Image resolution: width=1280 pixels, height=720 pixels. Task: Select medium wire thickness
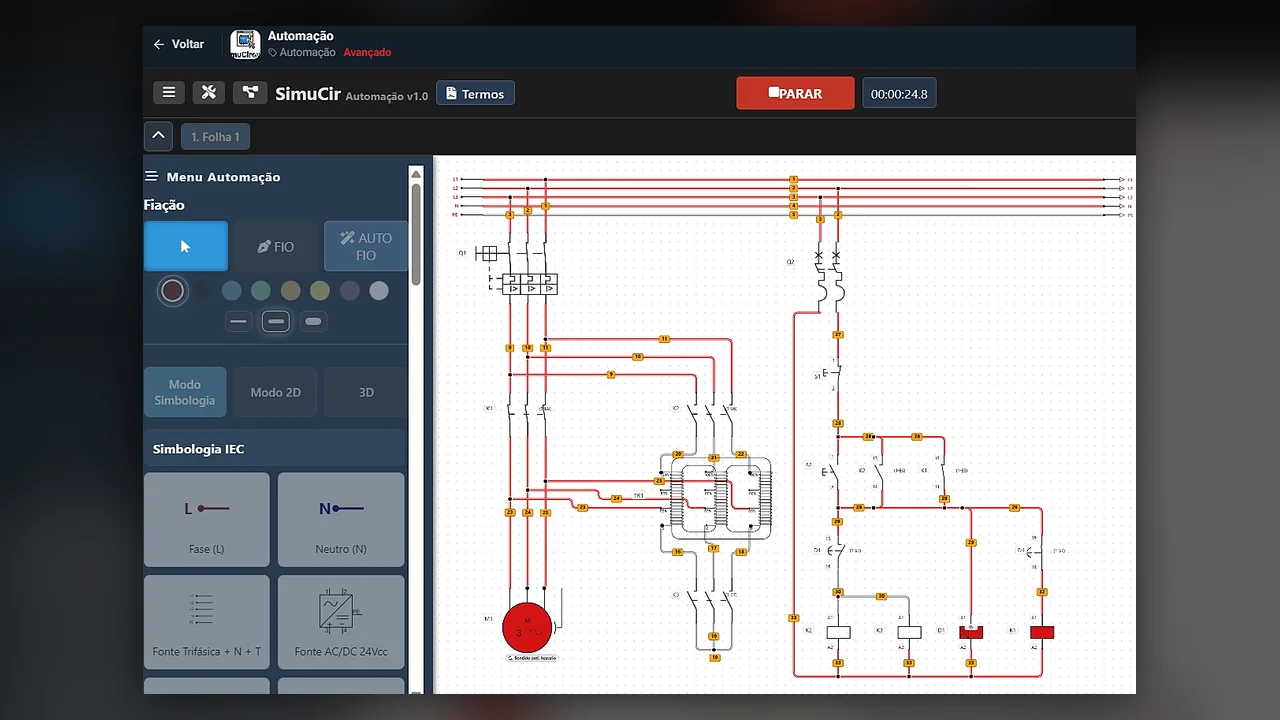coord(276,322)
